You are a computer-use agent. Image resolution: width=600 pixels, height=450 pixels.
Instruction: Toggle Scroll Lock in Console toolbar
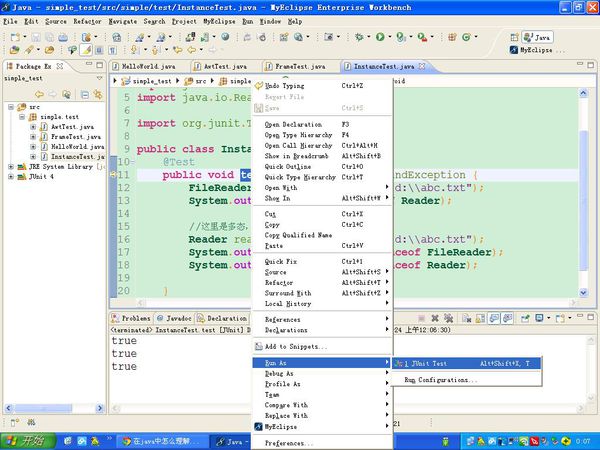[480, 318]
